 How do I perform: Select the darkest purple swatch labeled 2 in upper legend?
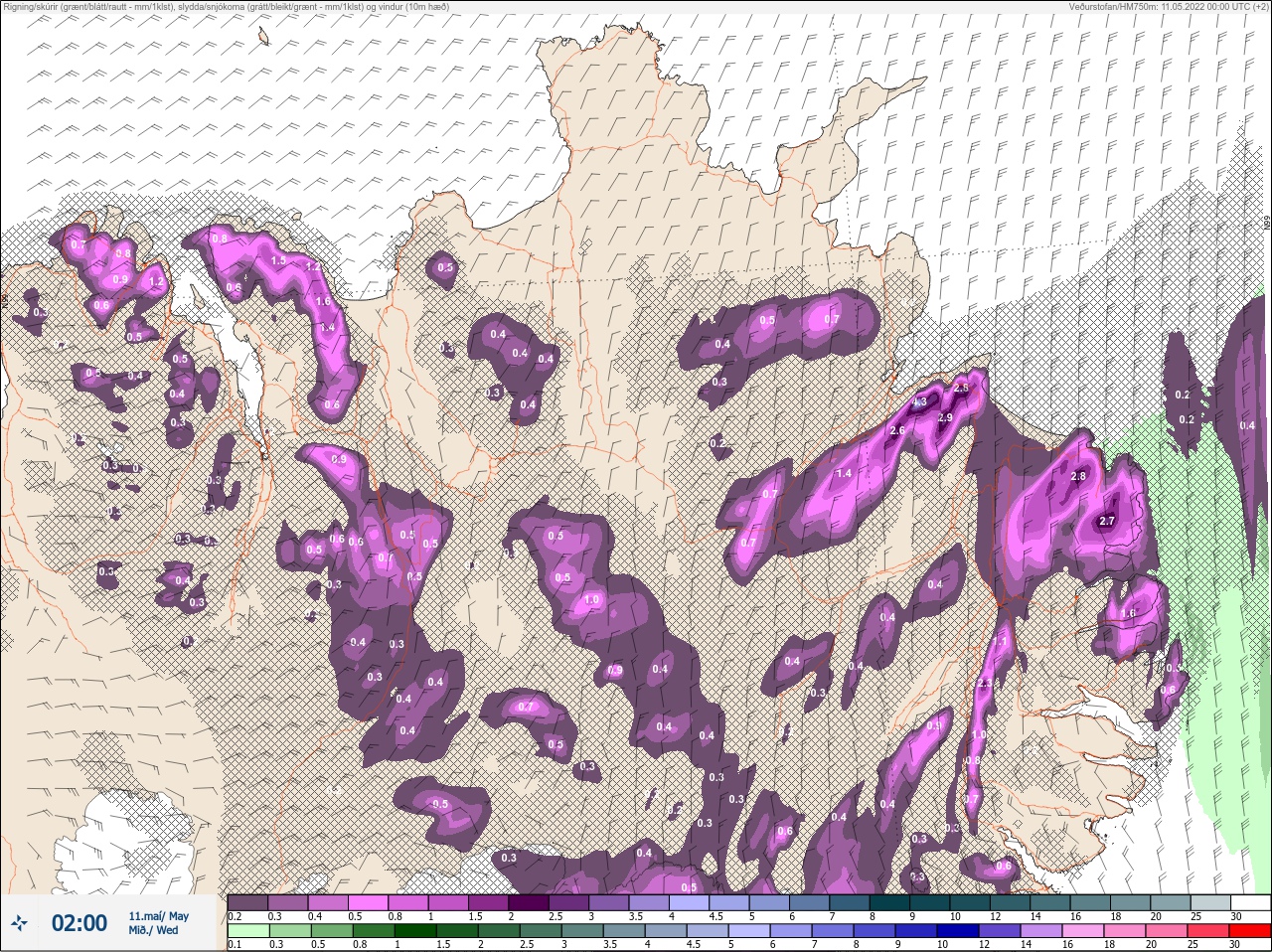[530, 902]
